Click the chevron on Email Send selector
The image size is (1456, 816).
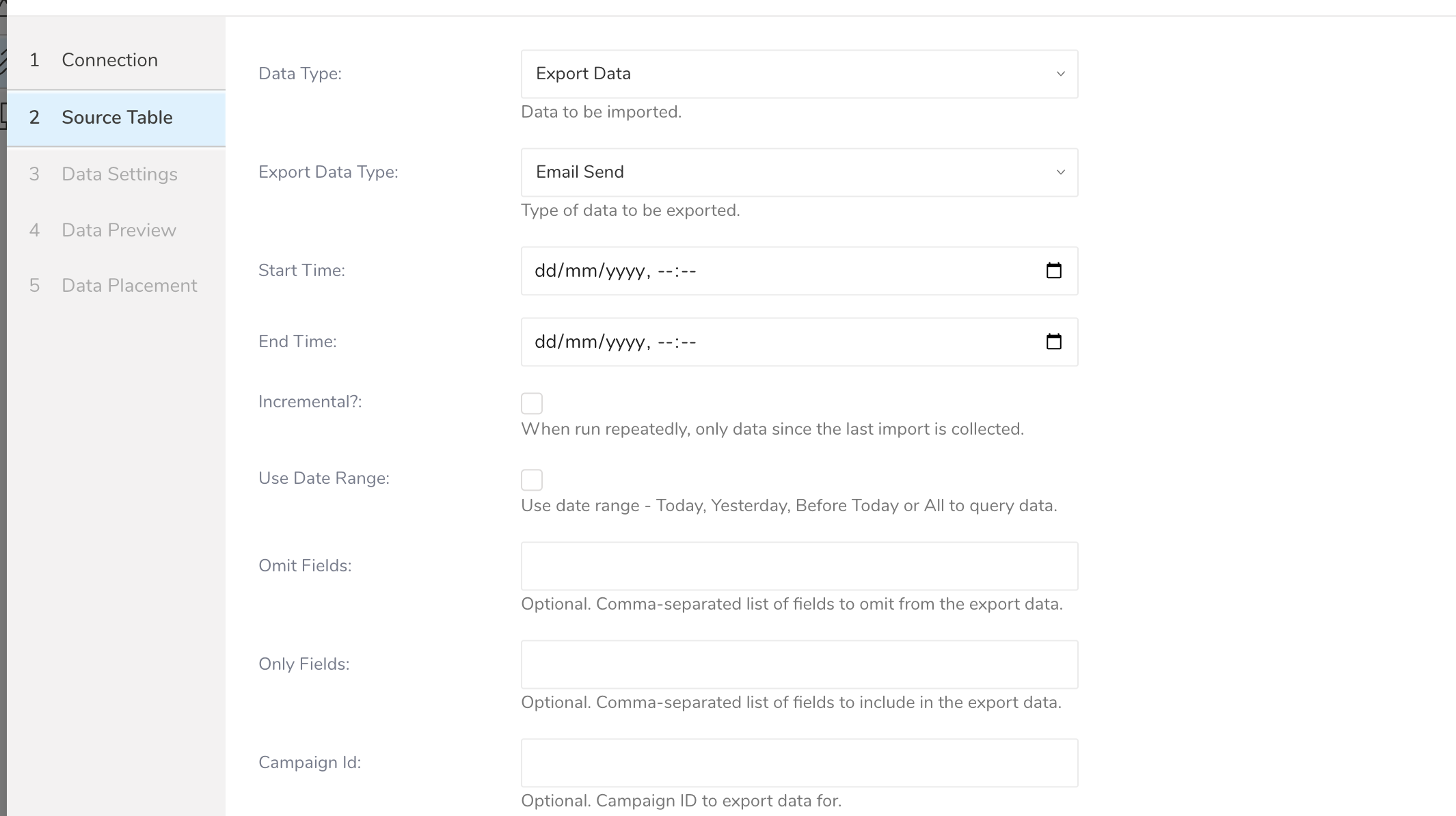click(x=1060, y=172)
